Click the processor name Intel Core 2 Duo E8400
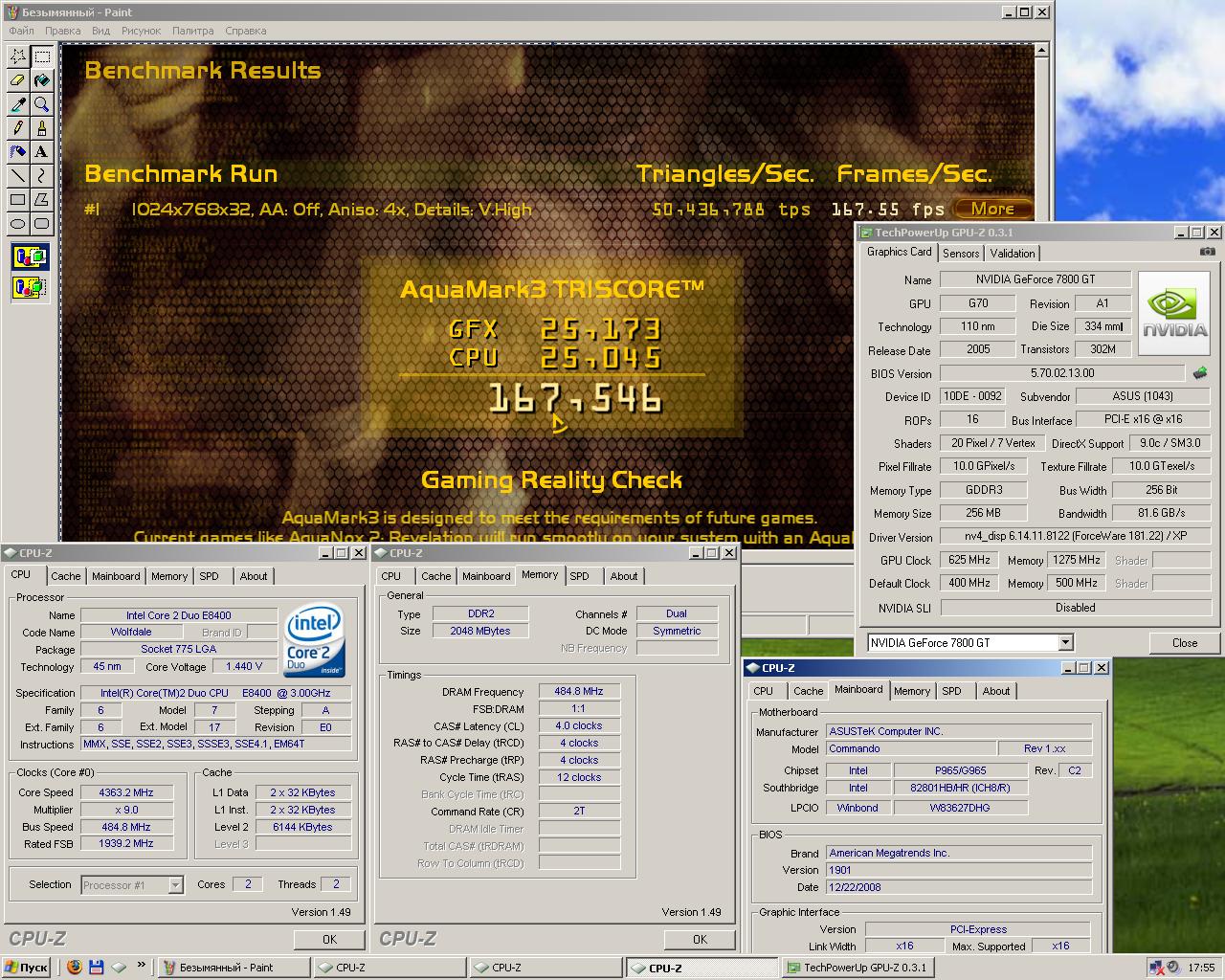The height and width of the screenshot is (980, 1225). click(179, 615)
